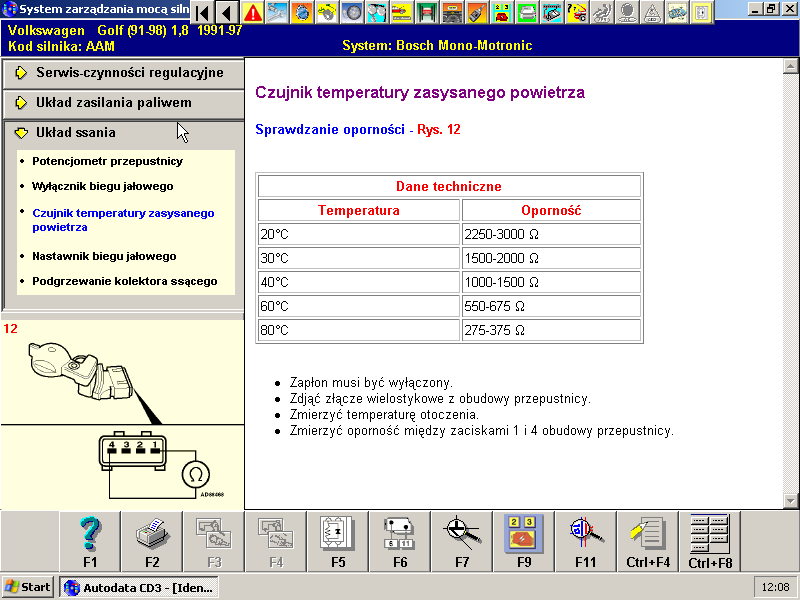This screenshot has height=600, width=800.
Task: Click the blue globe on orange icon
Action: [x=303, y=13]
